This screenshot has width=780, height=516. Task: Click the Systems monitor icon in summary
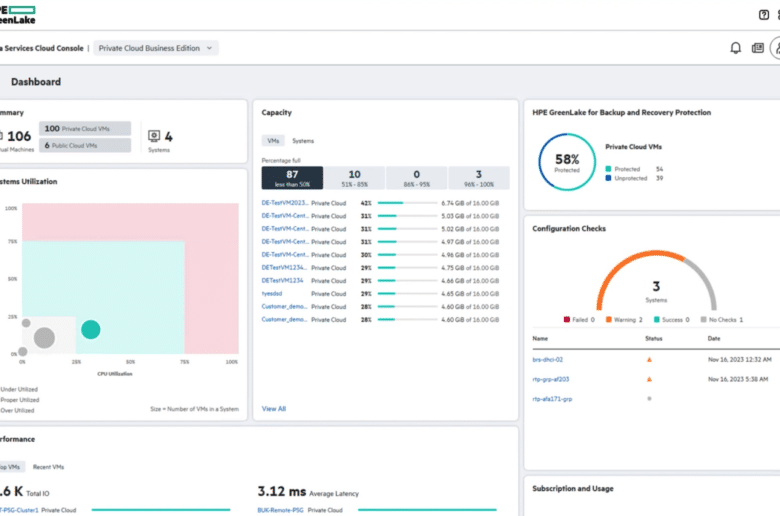(x=154, y=136)
